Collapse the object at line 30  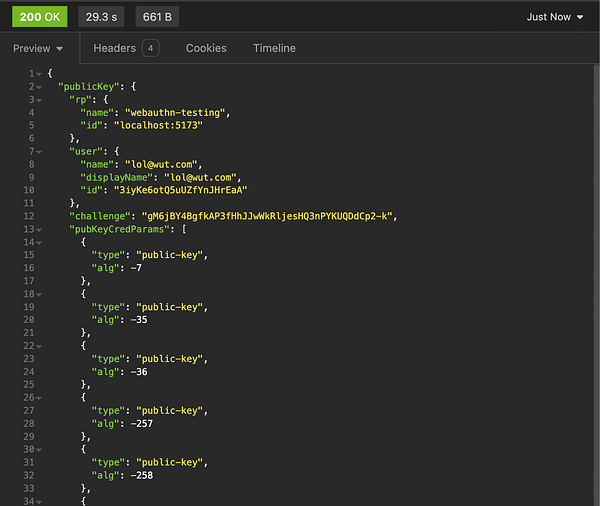(39, 450)
